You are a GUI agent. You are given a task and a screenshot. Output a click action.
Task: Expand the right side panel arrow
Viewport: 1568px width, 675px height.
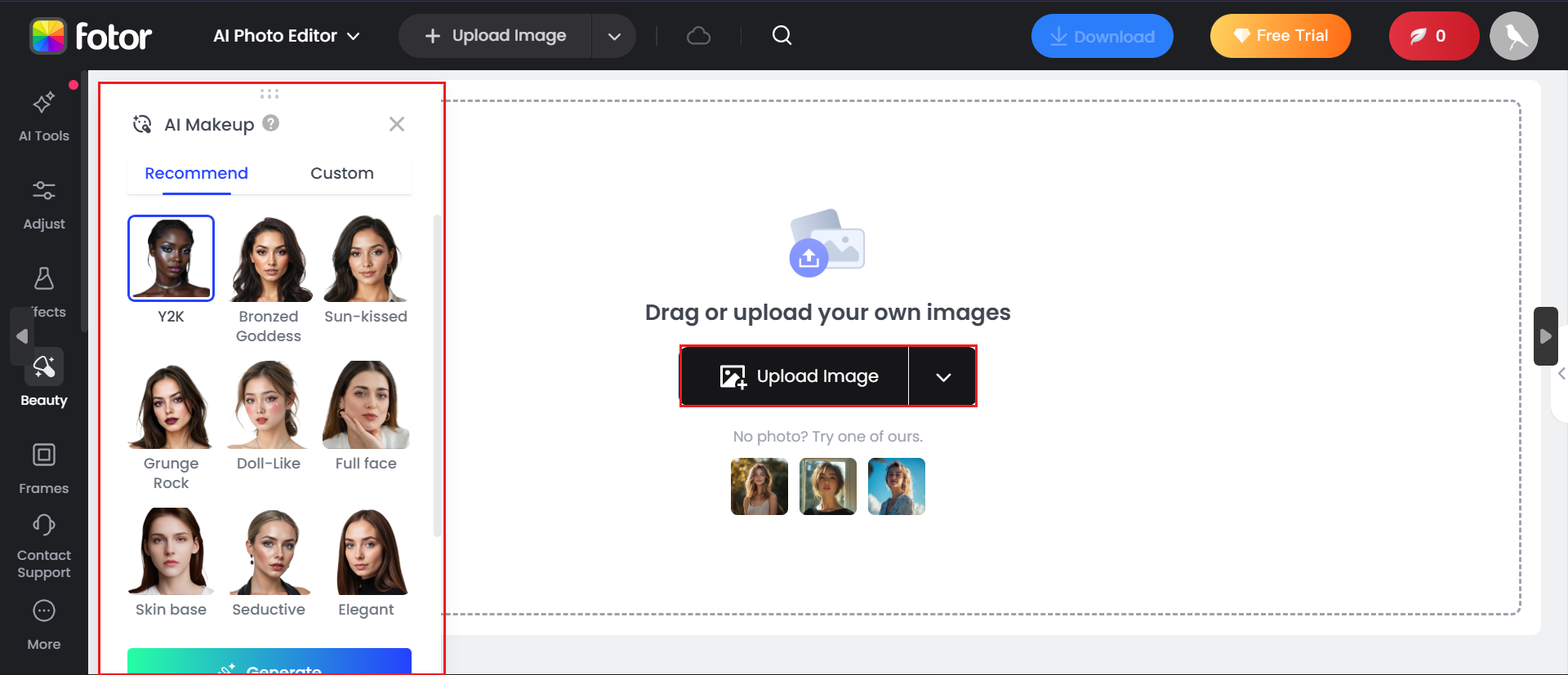(1545, 336)
